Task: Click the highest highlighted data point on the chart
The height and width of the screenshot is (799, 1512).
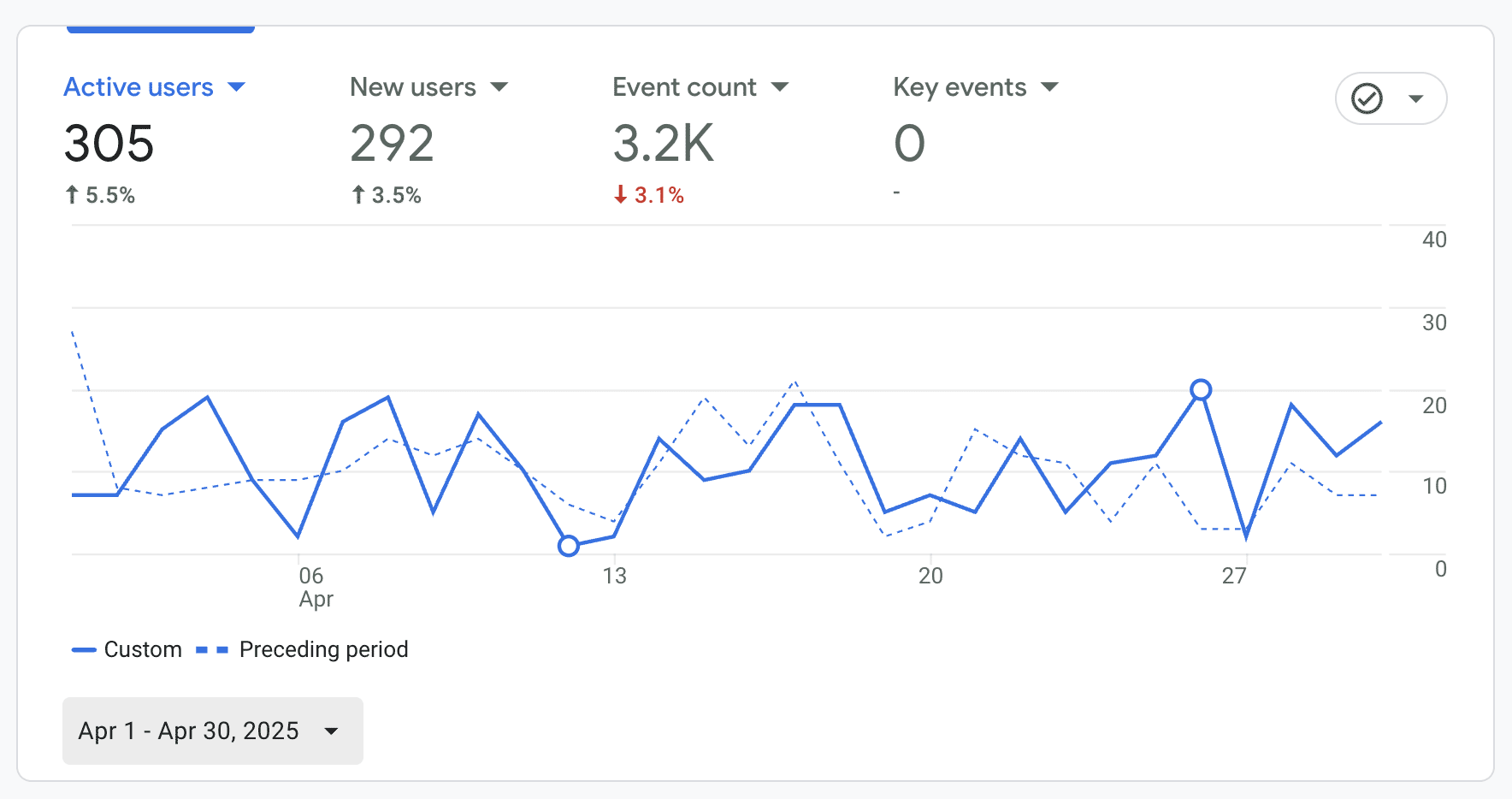Action: (1201, 390)
